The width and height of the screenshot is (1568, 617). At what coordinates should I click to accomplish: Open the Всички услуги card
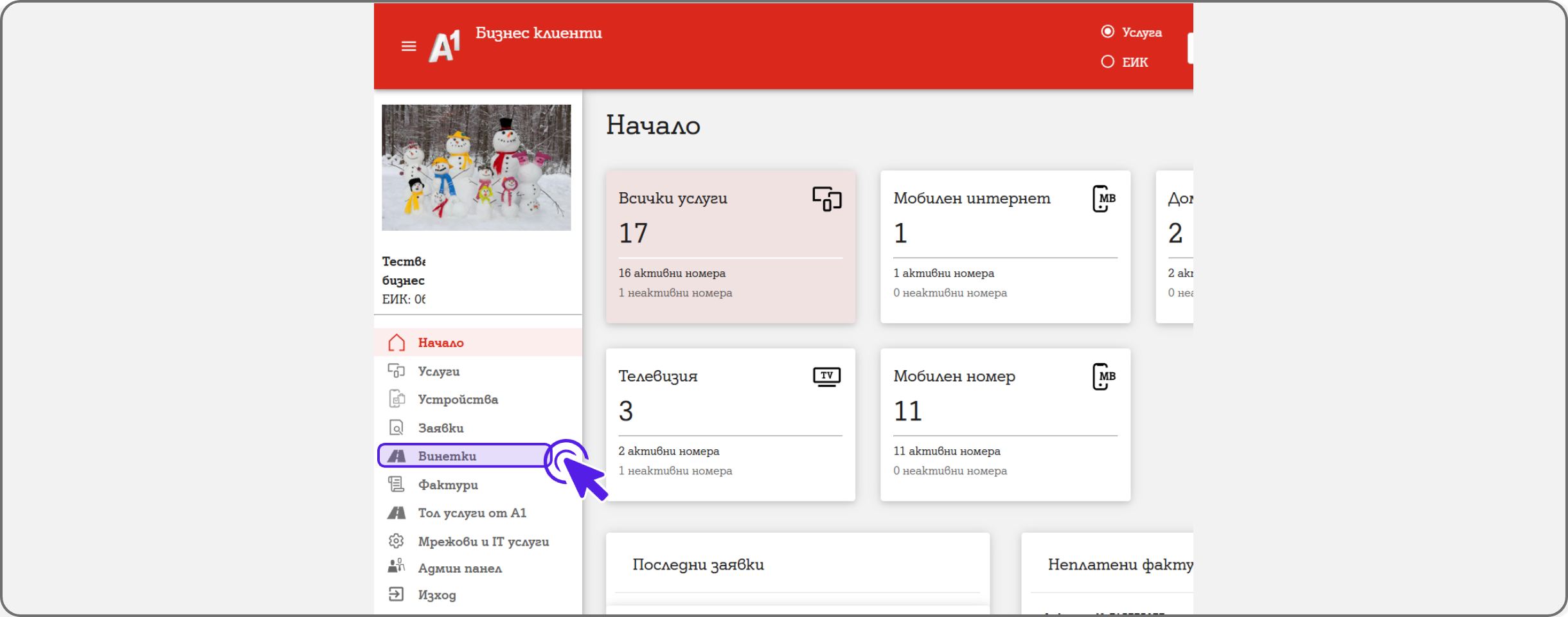coord(730,246)
